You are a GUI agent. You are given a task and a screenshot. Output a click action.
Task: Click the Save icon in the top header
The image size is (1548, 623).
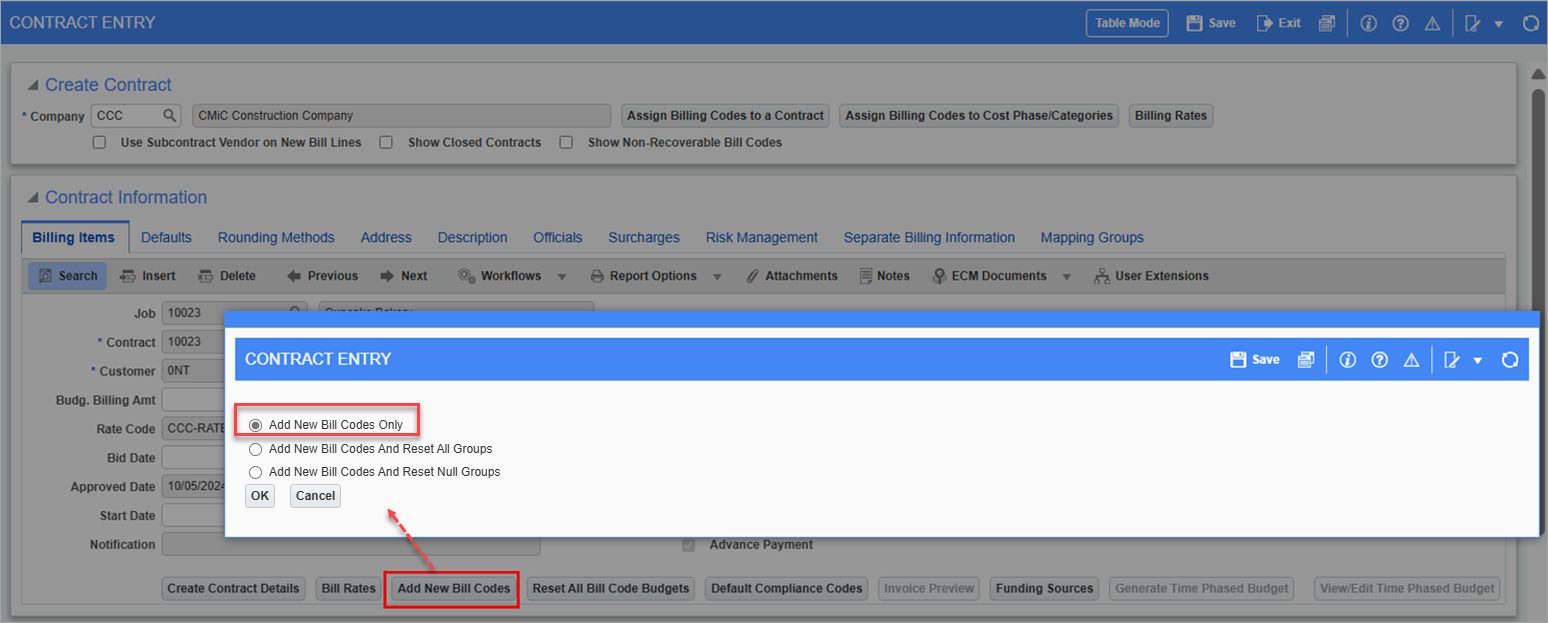[x=1194, y=23]
